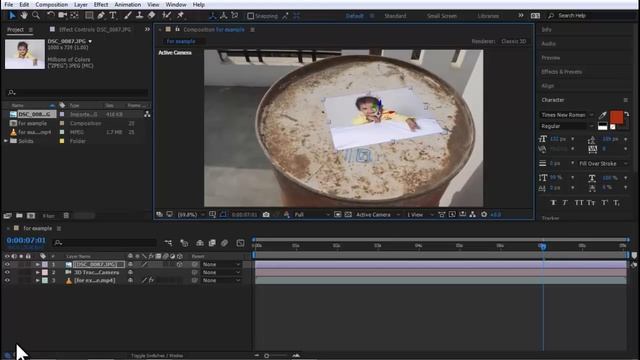The width and height of the screenshot is (640, 360).
Task: Toggle 3D layer switch for DSC_0087.JPG
Action: [180, 264]
